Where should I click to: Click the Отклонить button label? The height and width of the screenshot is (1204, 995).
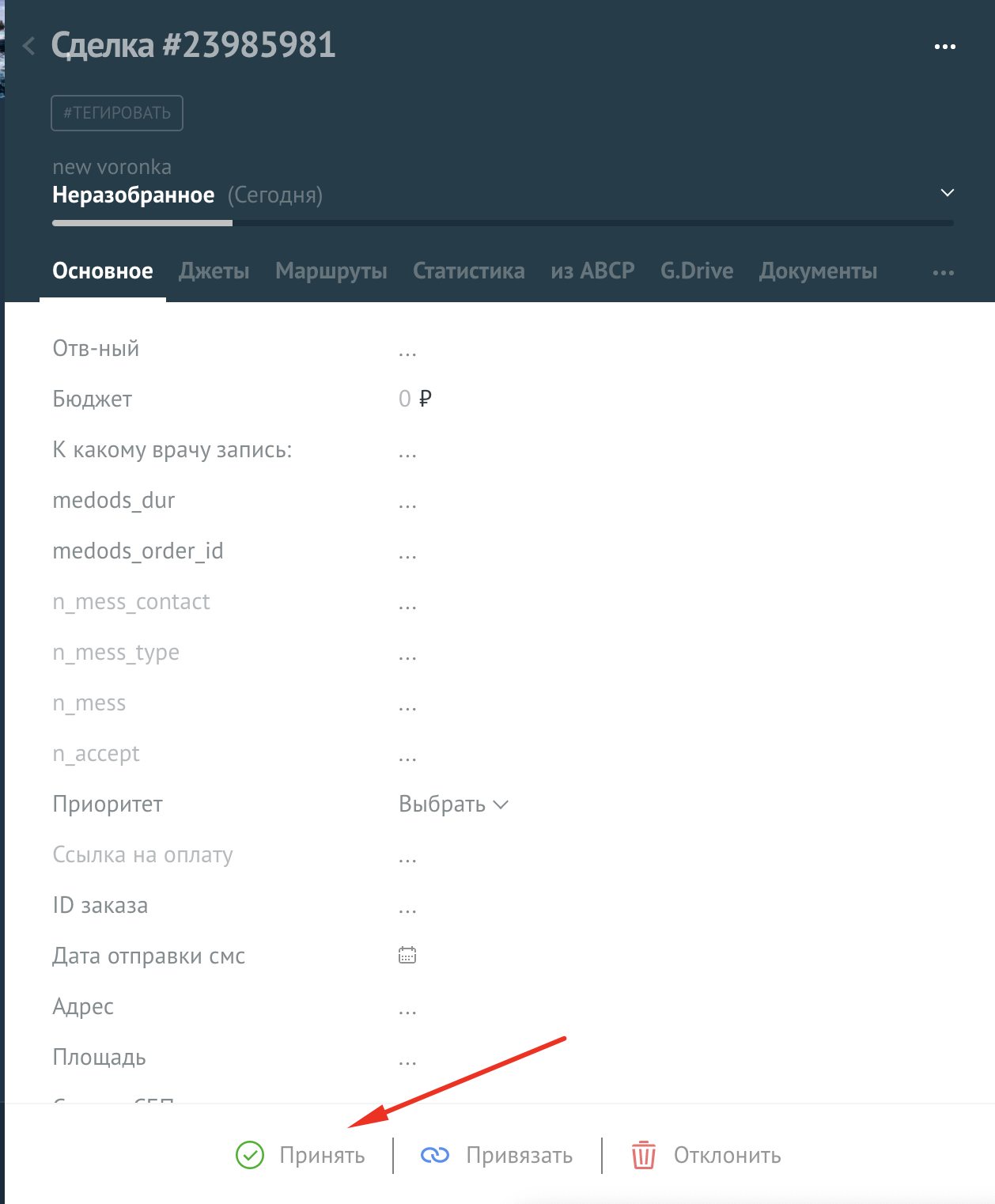point(727,1155)
